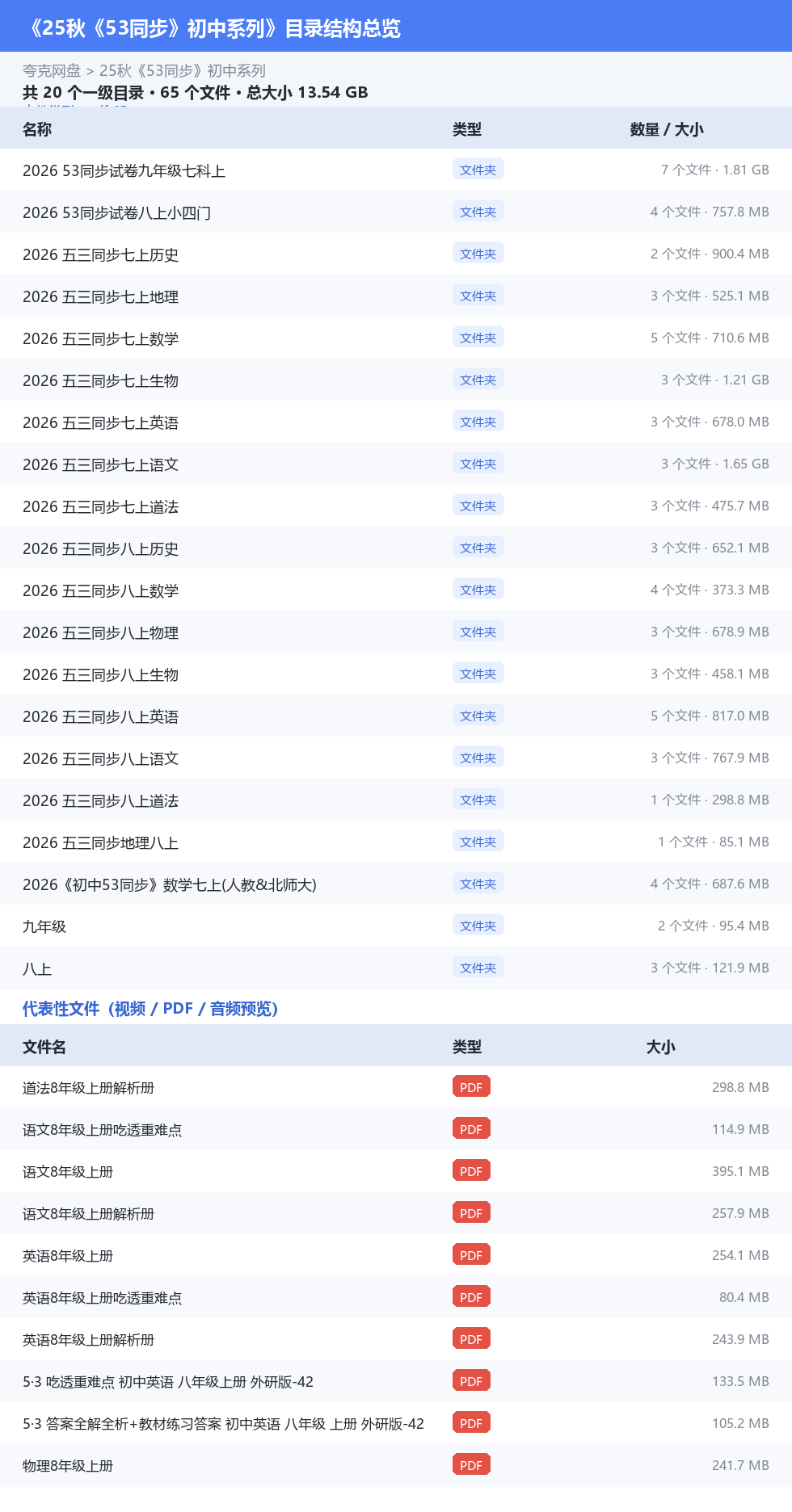Image resolution: width=792 pixels, height=1512 pixels.
Task: Click the 25秋《53同步》初中系列 breadcrumb
Action: pyautogui.click(x=183, y=71)
